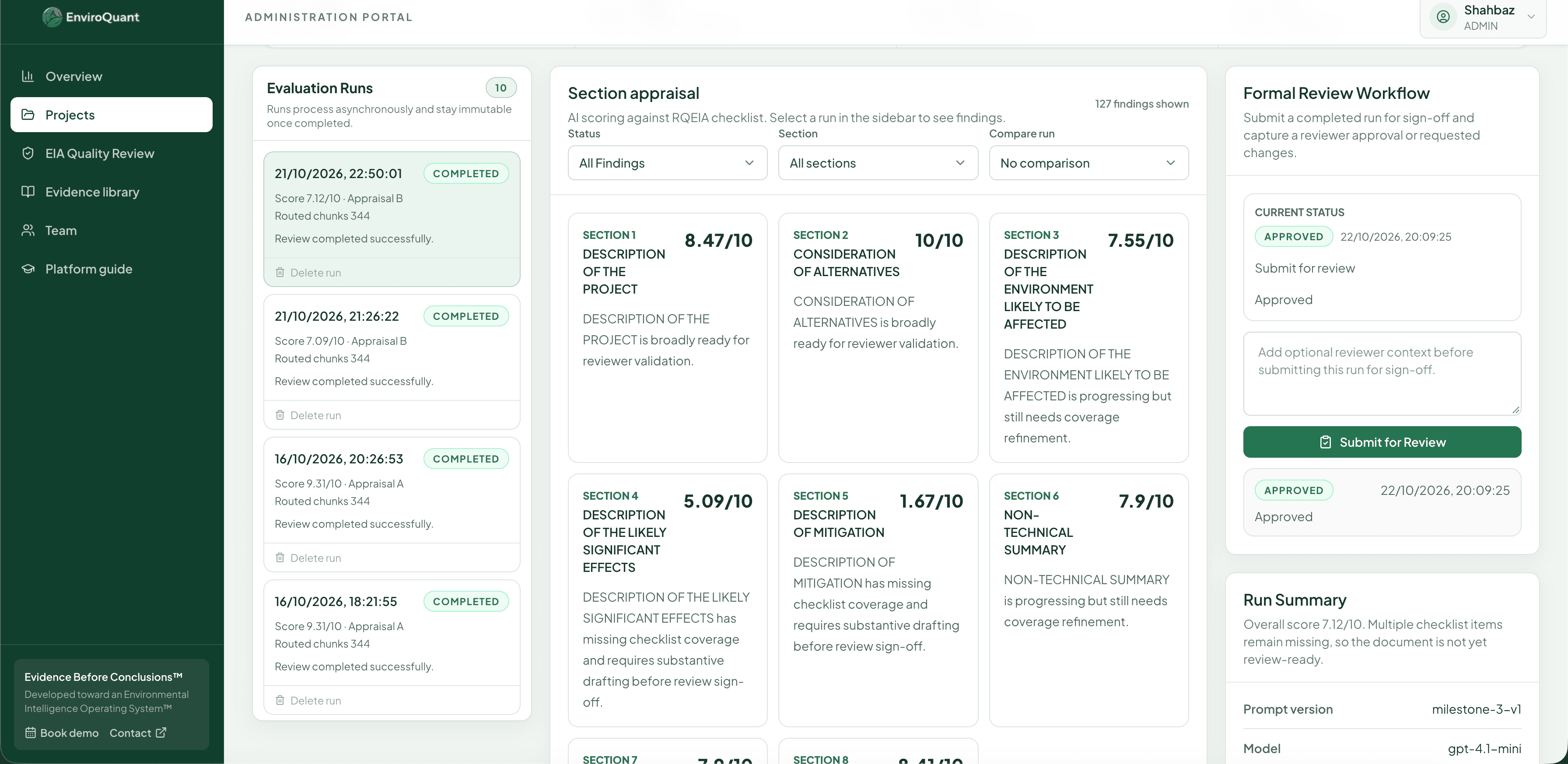
Task: Click the optional reviewer context text area
Action: 1382,373
